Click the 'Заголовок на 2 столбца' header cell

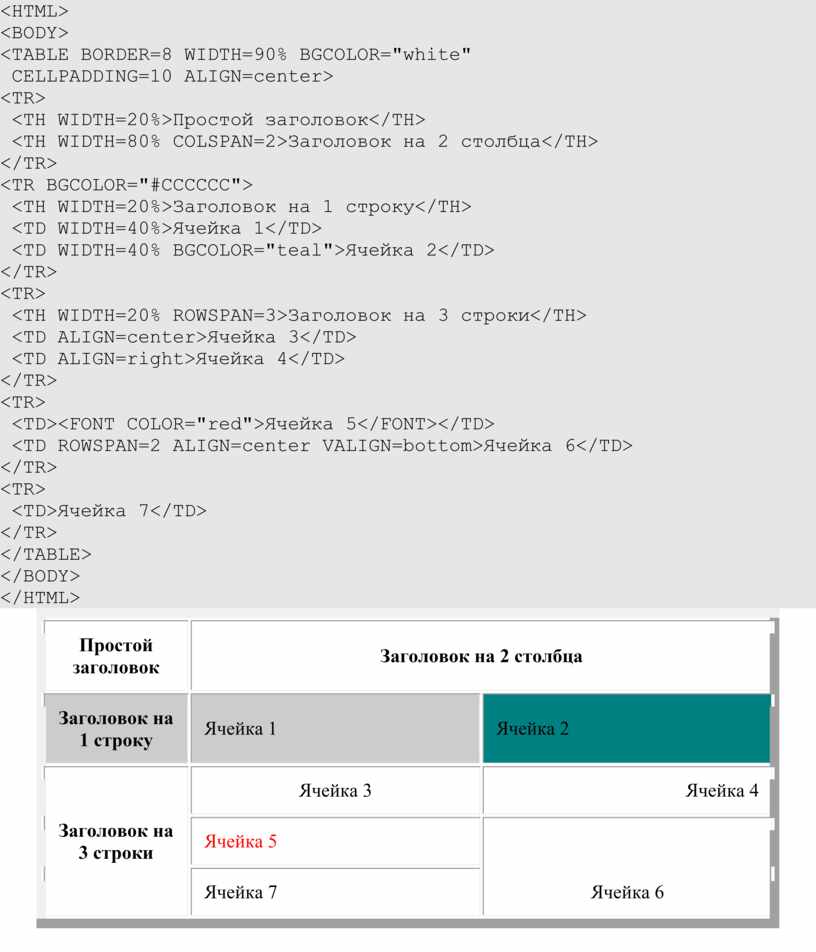(x=481, y=656)
